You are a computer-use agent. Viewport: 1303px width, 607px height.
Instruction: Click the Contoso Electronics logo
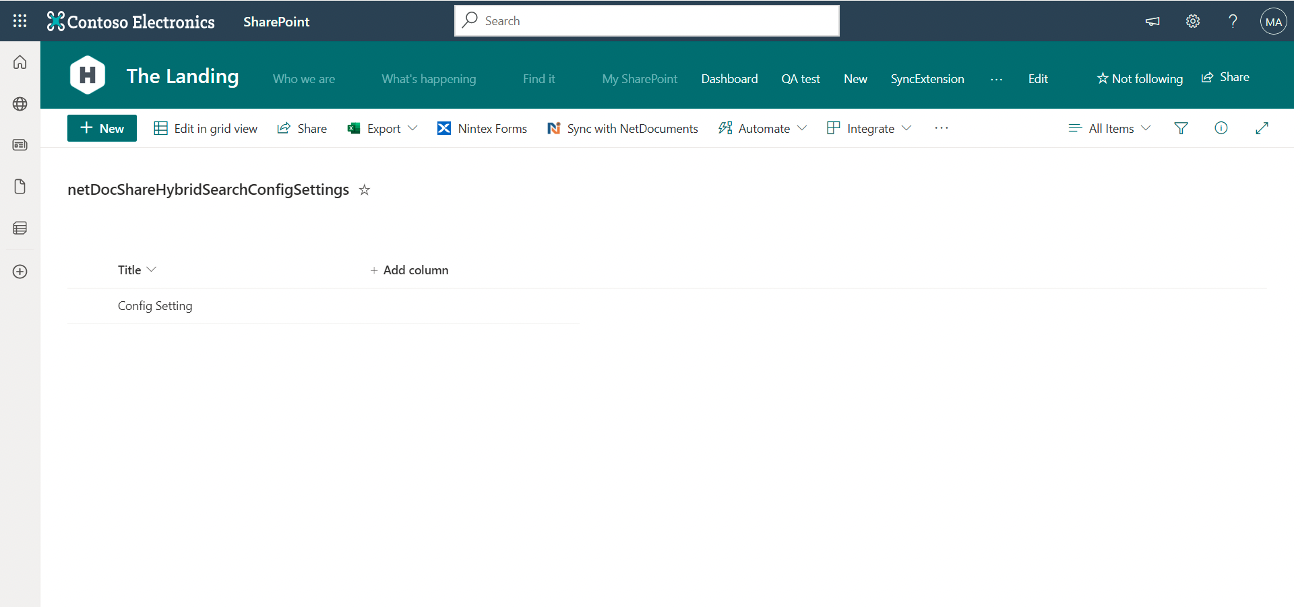click(x=131, y=21)
